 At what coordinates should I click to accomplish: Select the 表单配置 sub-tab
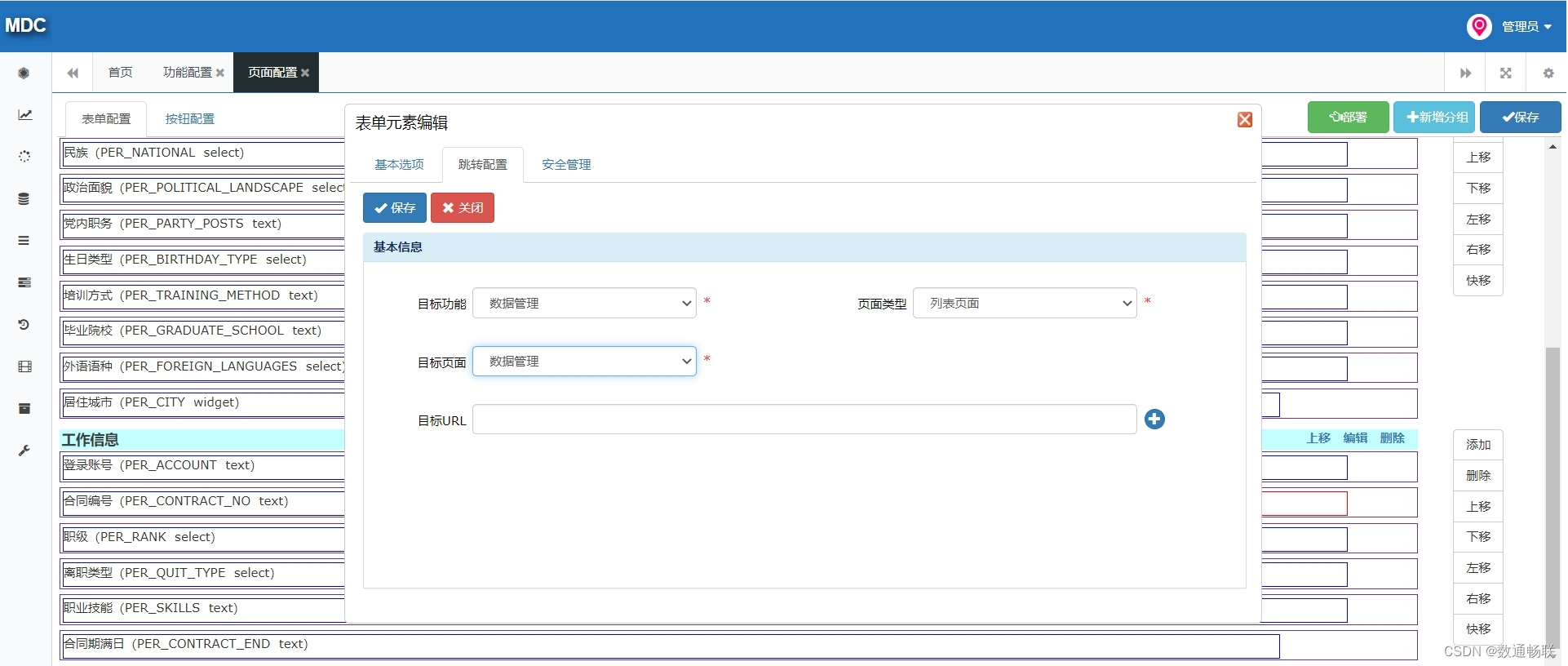click(106, 119)
